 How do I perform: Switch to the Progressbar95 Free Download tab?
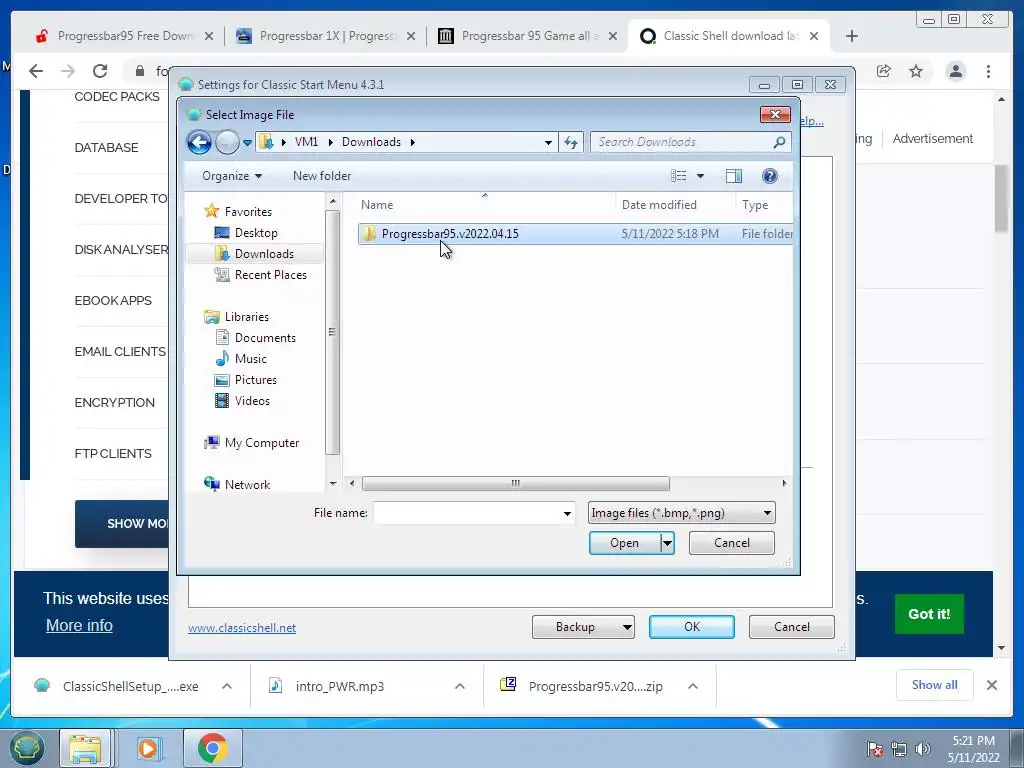[123, 36]
